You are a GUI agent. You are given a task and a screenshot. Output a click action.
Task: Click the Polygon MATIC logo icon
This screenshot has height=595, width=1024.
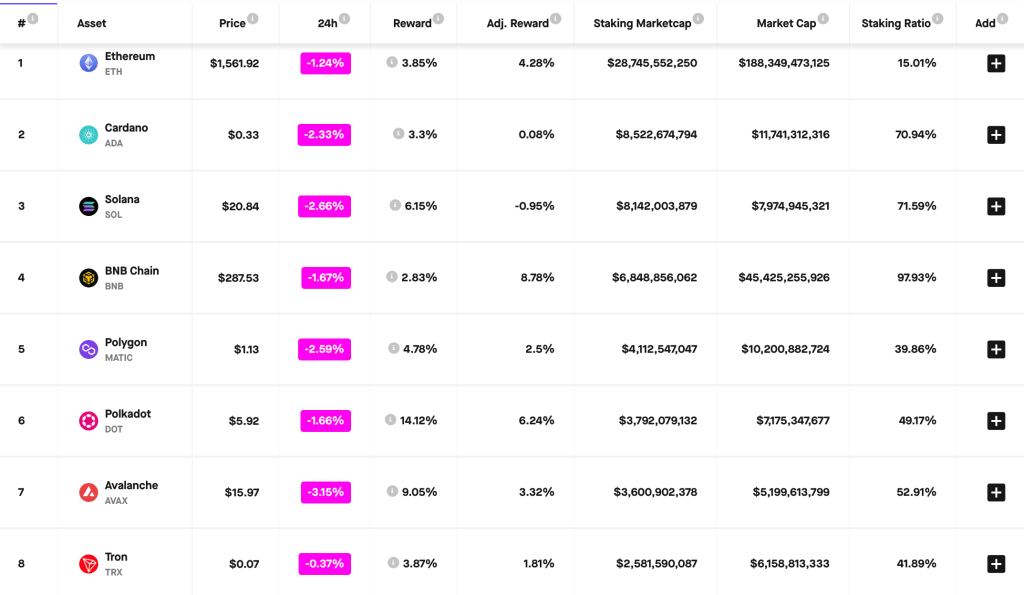pyautogui.click(x=88, y=349)
